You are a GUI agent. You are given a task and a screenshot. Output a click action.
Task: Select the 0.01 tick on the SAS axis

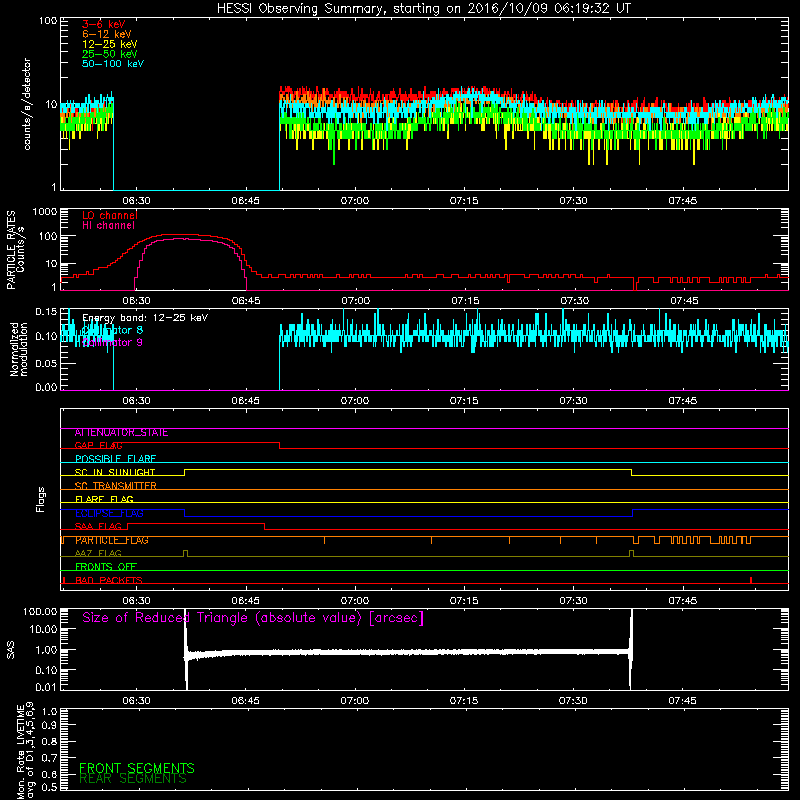46,687
